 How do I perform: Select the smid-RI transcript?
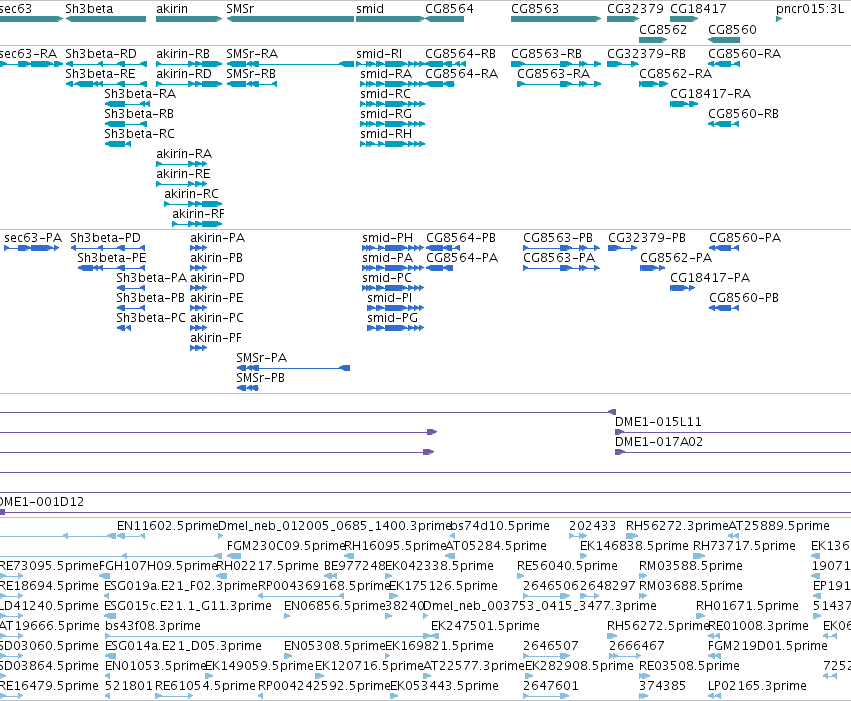(x=390, y=64)
